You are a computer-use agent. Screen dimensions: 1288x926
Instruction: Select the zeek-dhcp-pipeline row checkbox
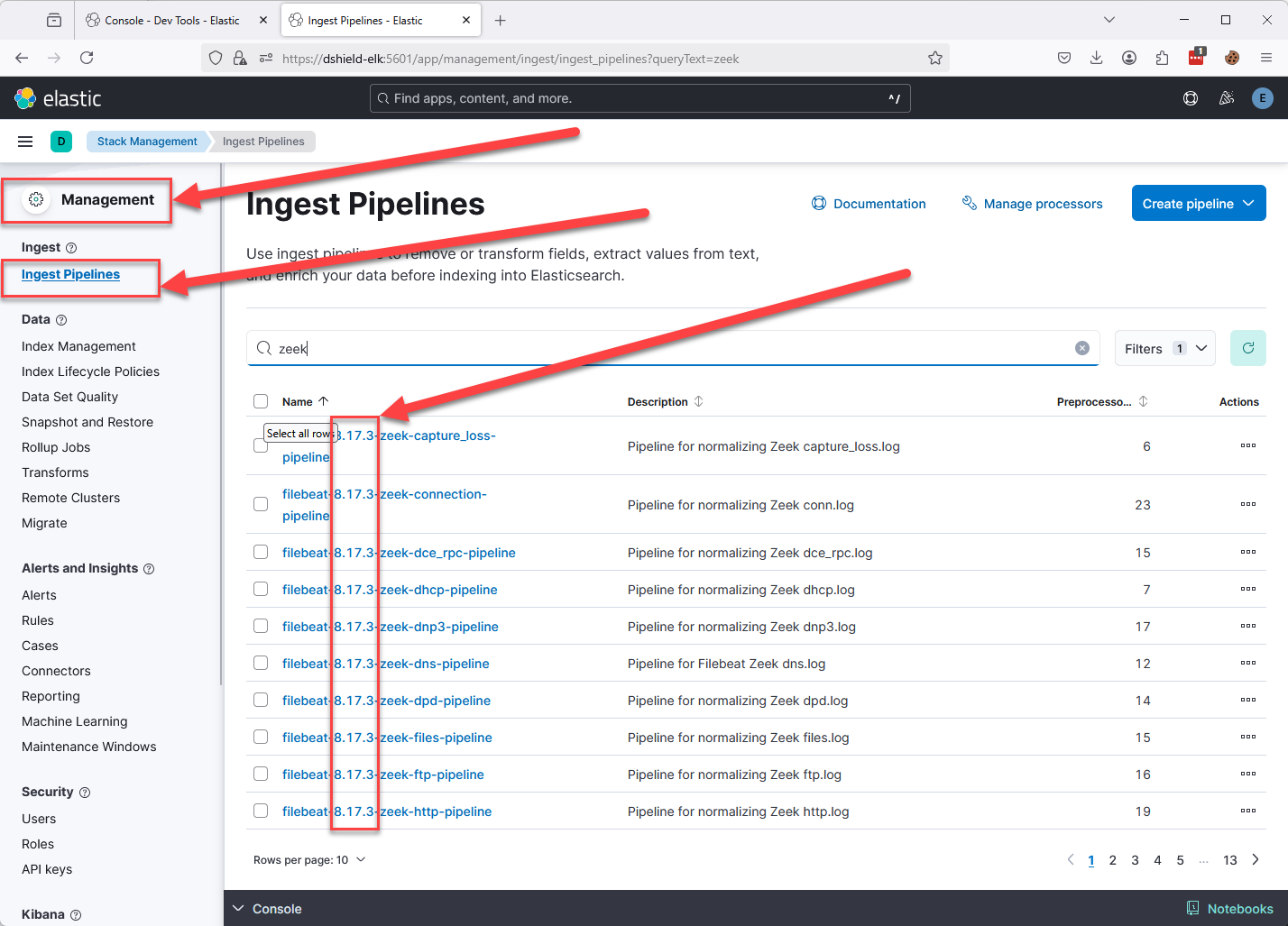pyautogui.click(x=261, y=589)
